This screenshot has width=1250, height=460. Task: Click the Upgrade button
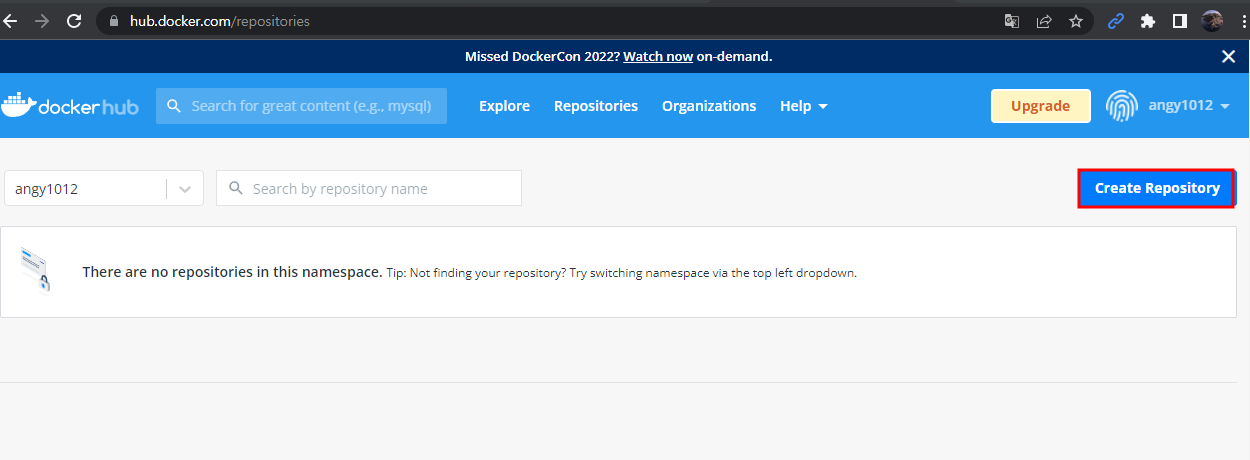click(x=1040, y=106)
